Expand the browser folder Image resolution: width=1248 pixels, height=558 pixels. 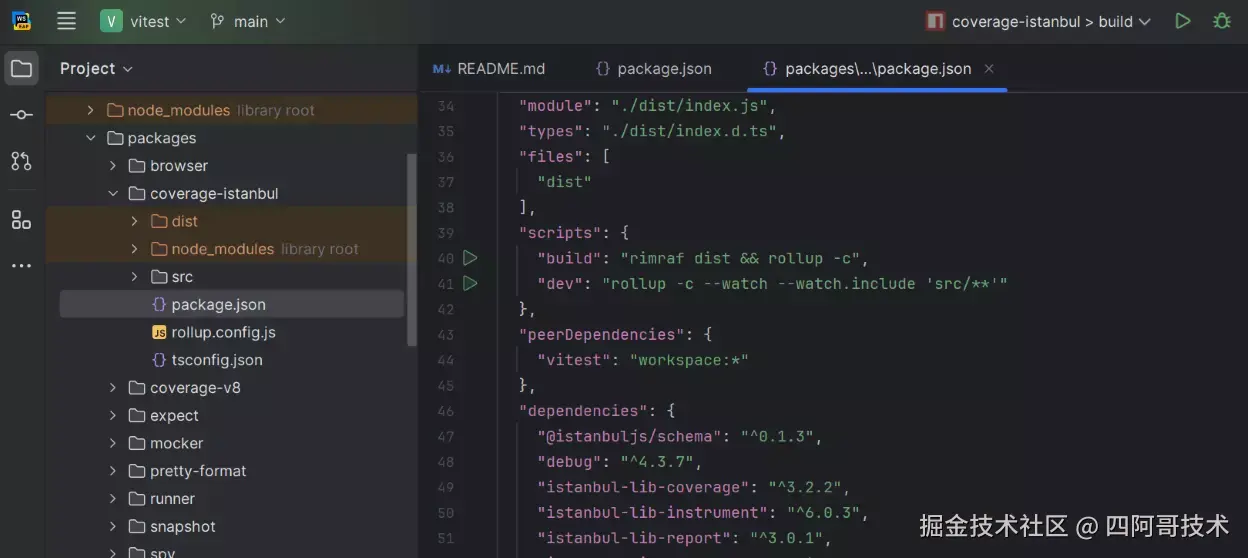click(x=113, y=166)
